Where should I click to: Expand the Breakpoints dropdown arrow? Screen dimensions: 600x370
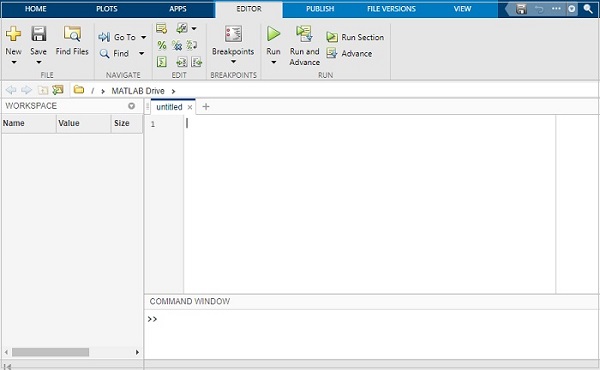(233, 62)
